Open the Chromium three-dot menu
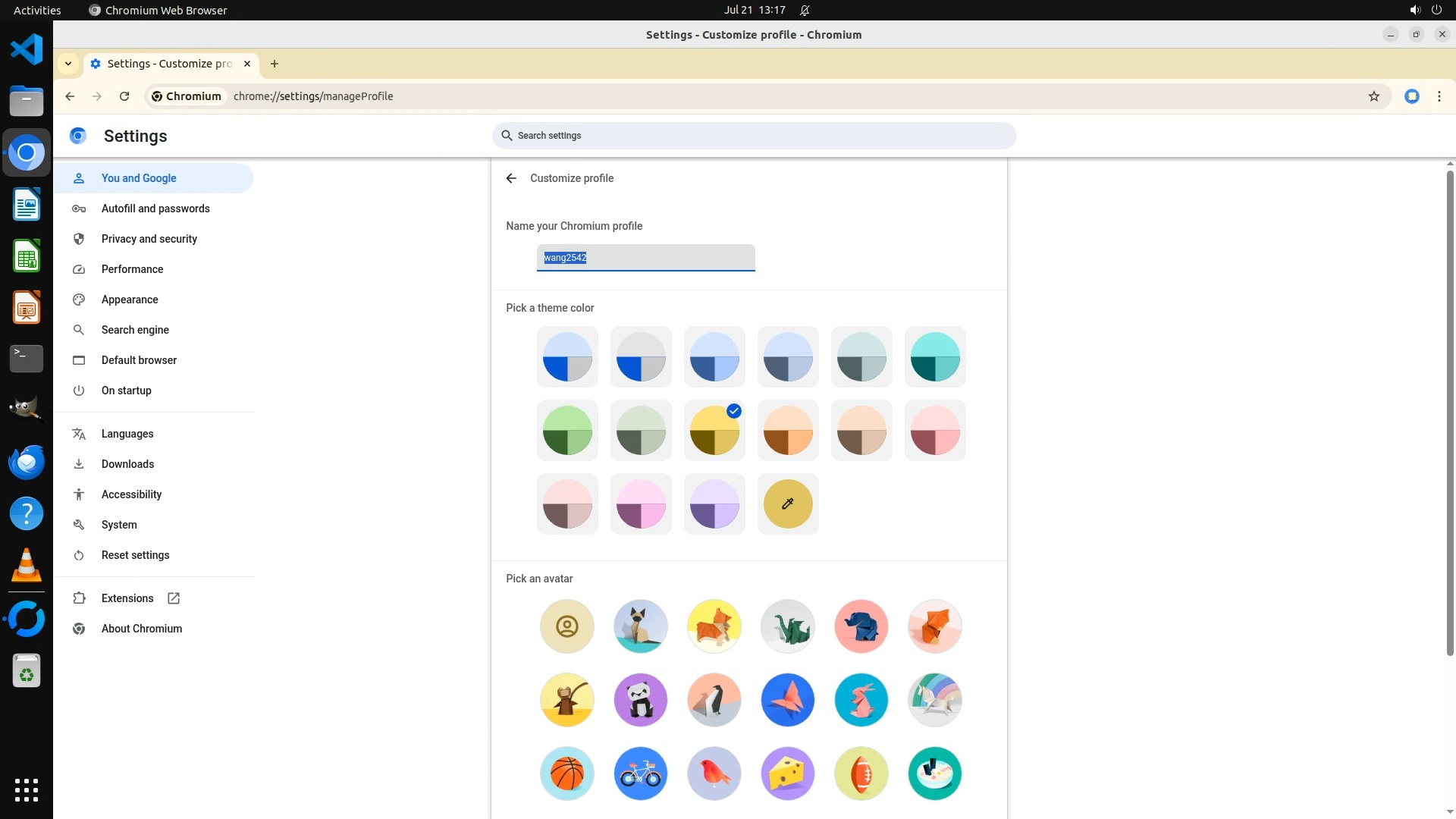This screenshot has width=1456, height=819. pos(1439,96)
